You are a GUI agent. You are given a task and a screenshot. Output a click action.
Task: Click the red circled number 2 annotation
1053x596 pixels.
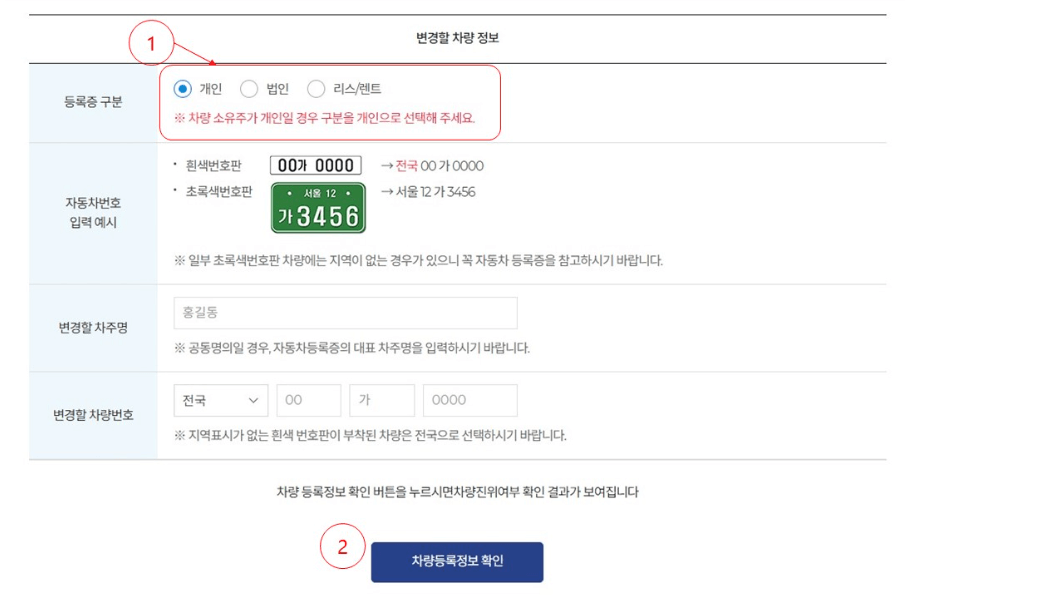tap(342, 550)
